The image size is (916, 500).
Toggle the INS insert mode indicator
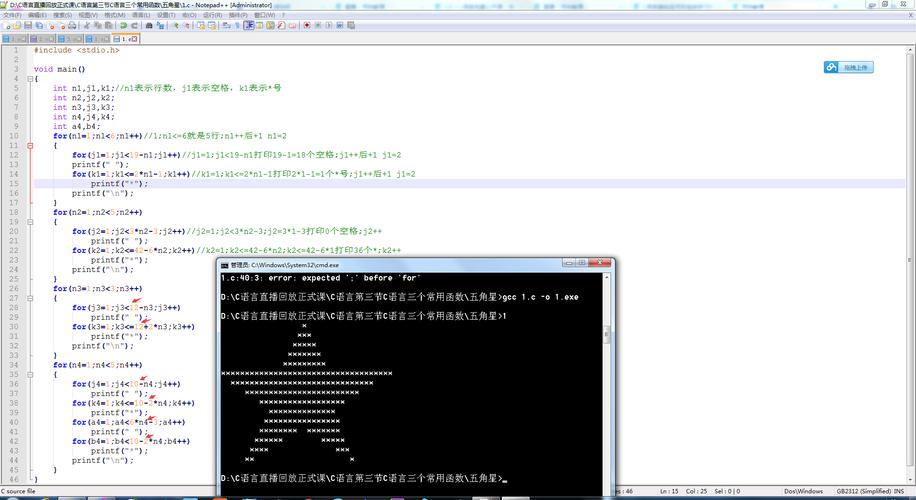[898, 491]
